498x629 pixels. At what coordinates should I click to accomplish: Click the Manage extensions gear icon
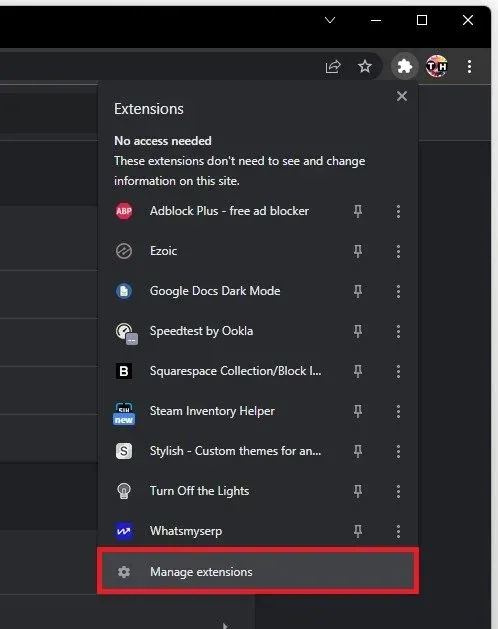tap(124, 572)
